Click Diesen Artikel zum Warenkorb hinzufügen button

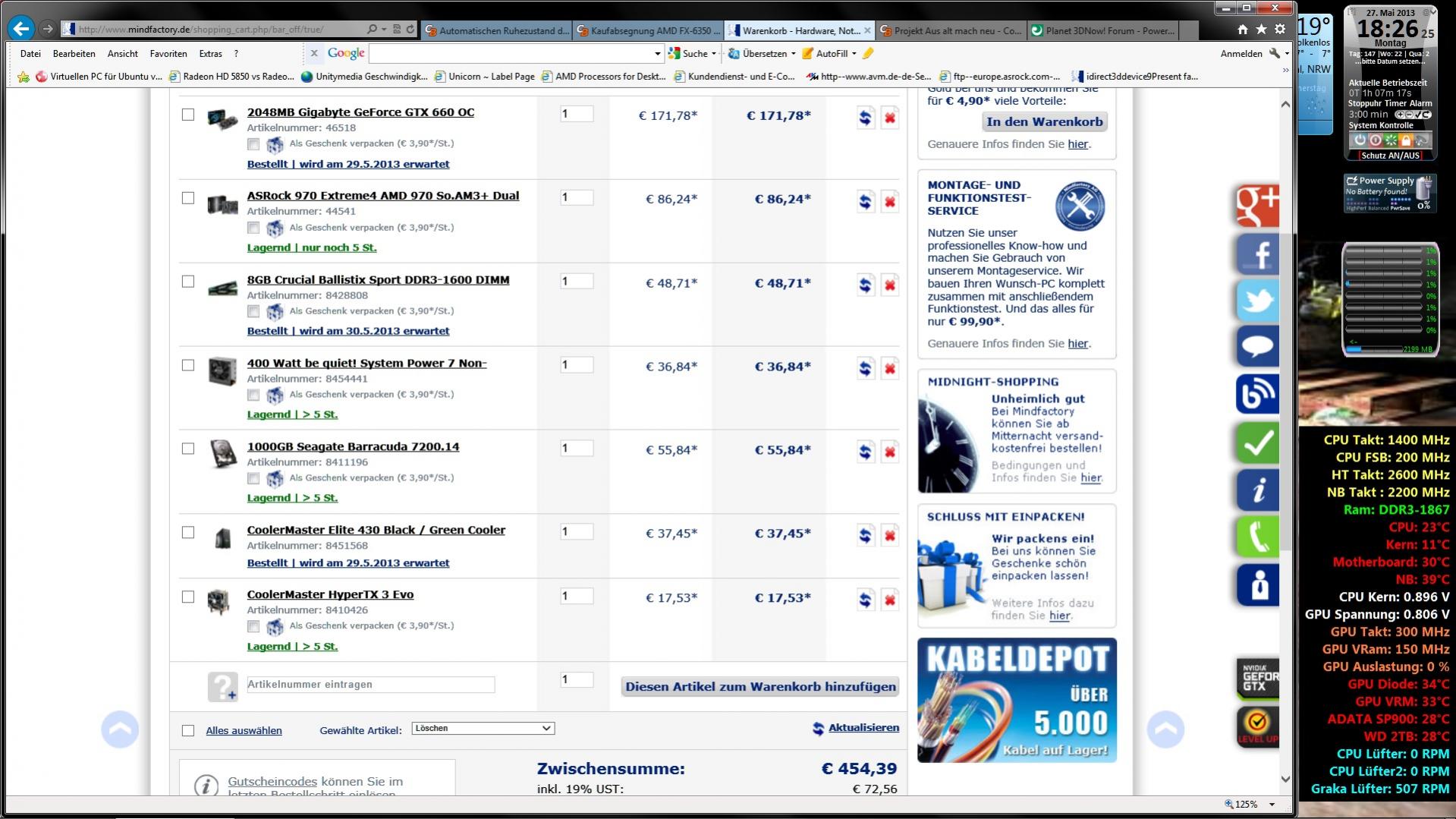click(760, 687)
